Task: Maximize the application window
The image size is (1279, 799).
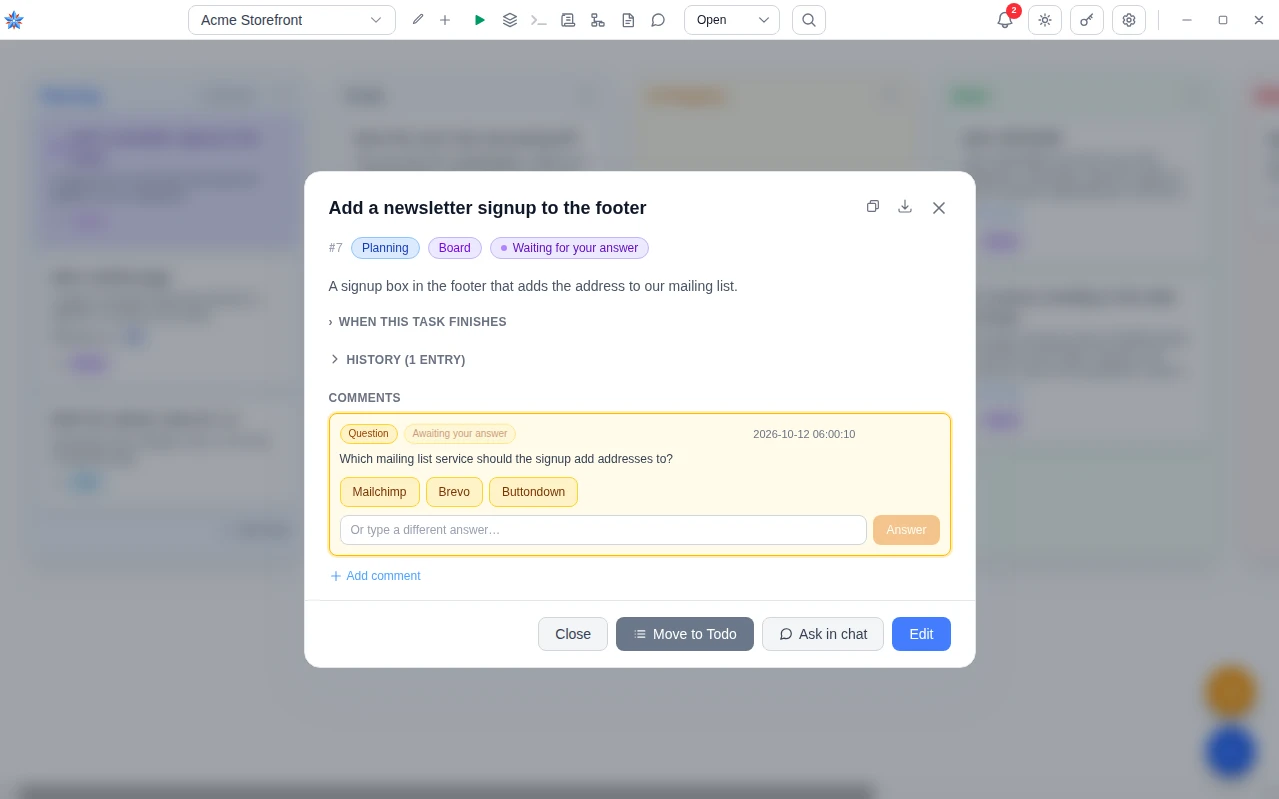Action: [x=1222, y=20]
